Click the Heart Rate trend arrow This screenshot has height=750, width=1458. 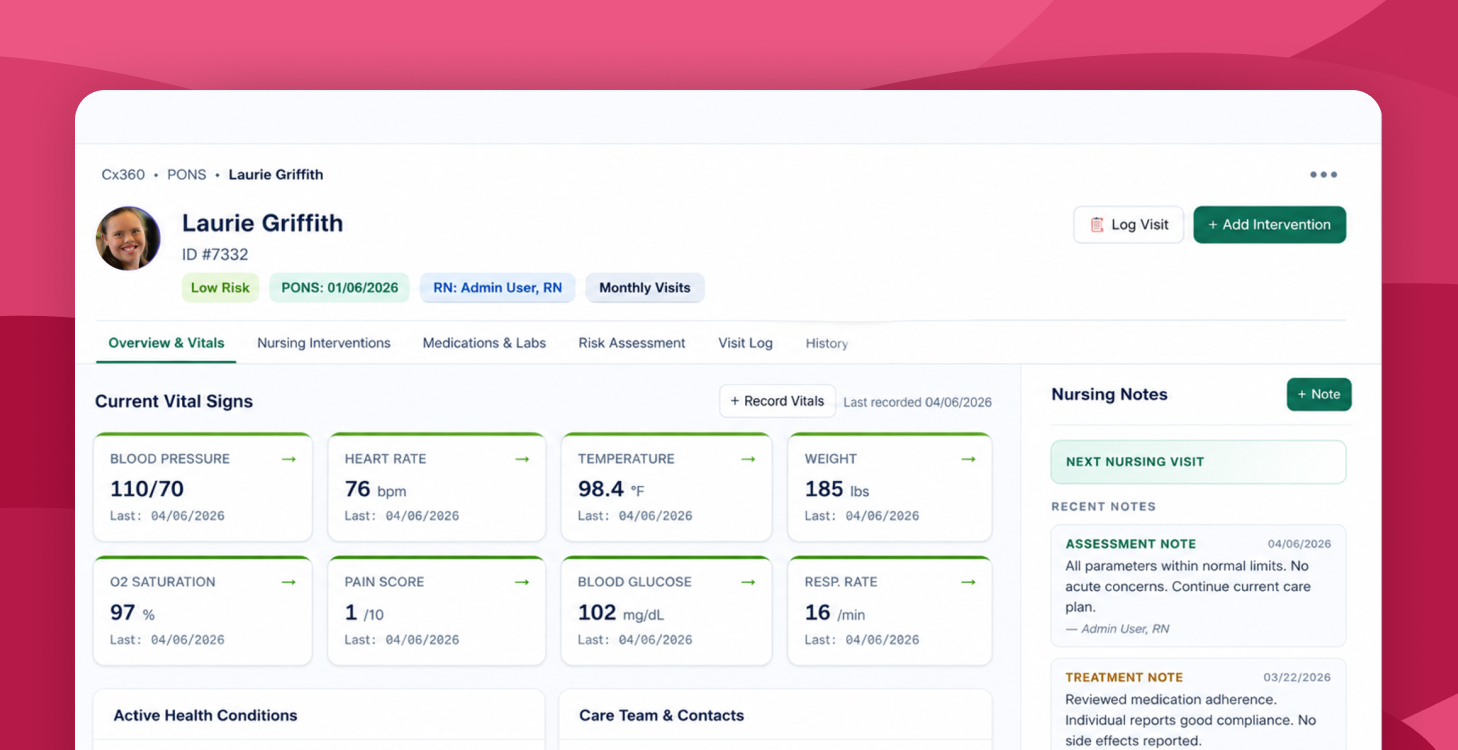(522, 459)
